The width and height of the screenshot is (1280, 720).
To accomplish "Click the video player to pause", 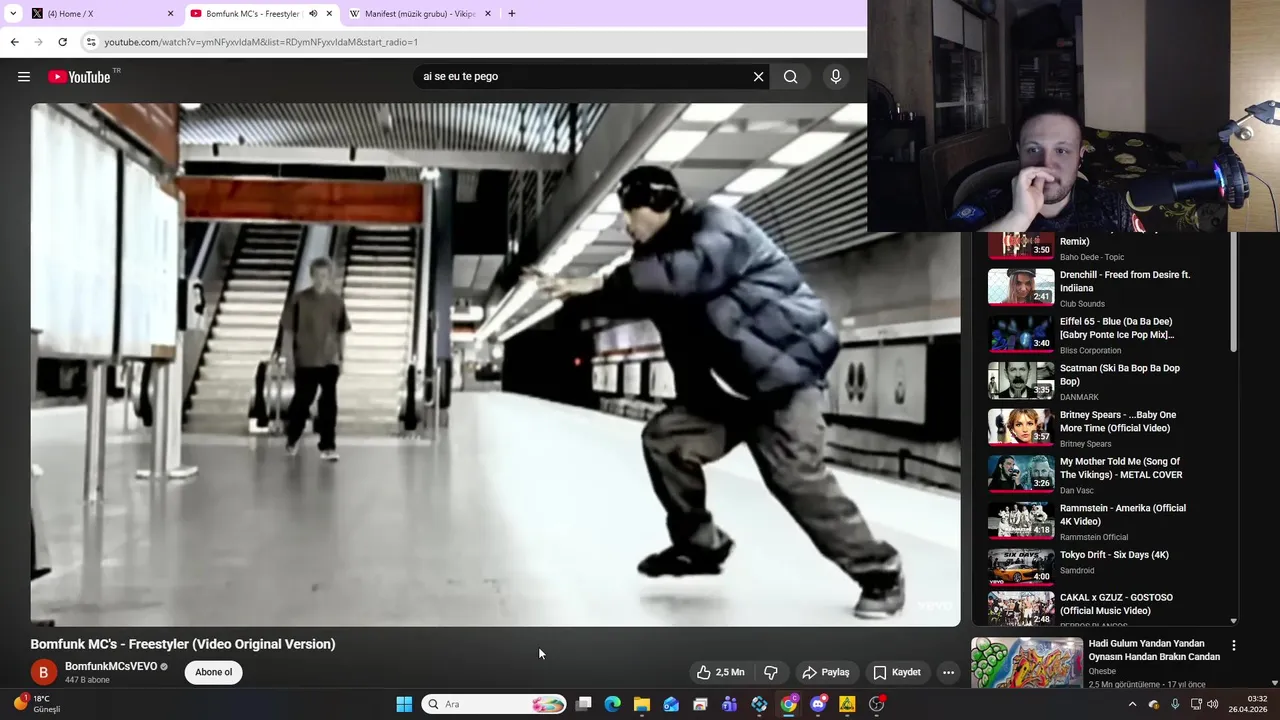I will 495,365.
